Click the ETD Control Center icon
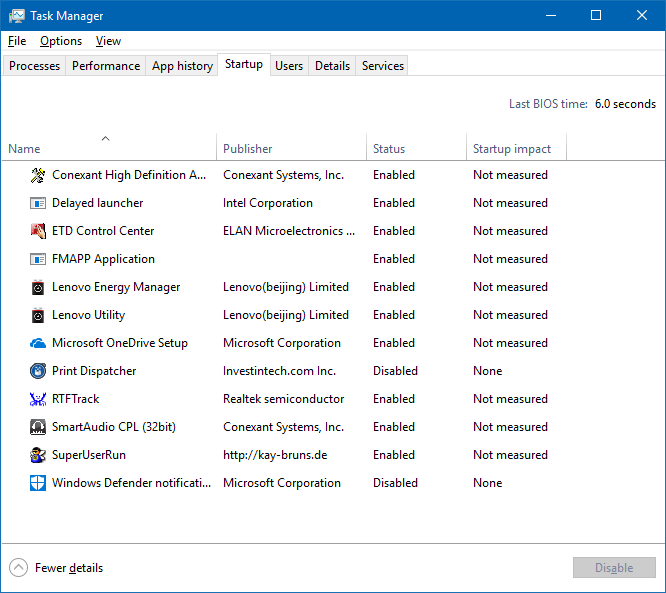The height and width of the screenshot is (593, 666). click(x=38, y=231)
